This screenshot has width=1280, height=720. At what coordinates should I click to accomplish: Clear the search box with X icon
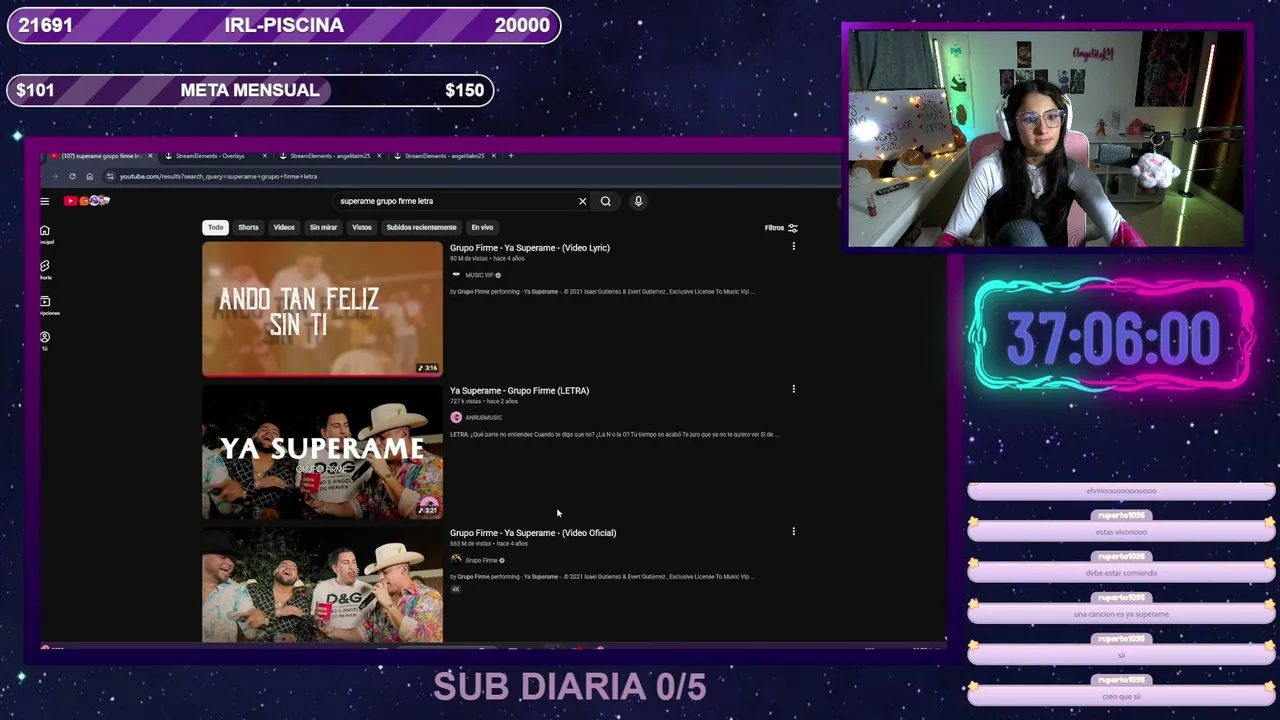582,201
